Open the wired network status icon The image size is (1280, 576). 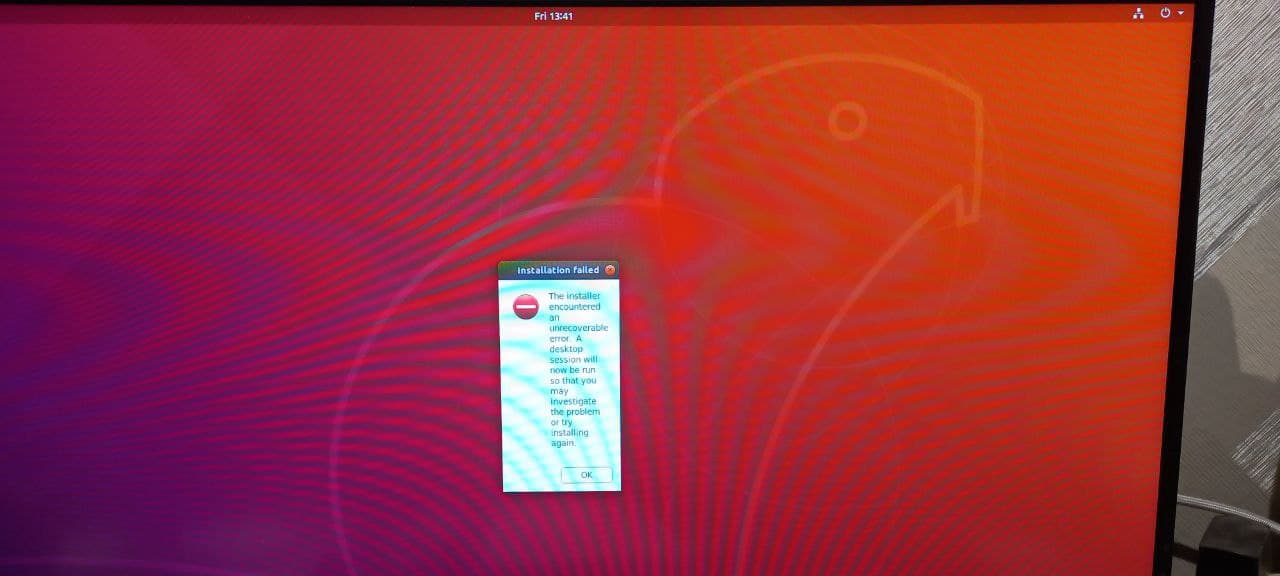point(1138,13)
